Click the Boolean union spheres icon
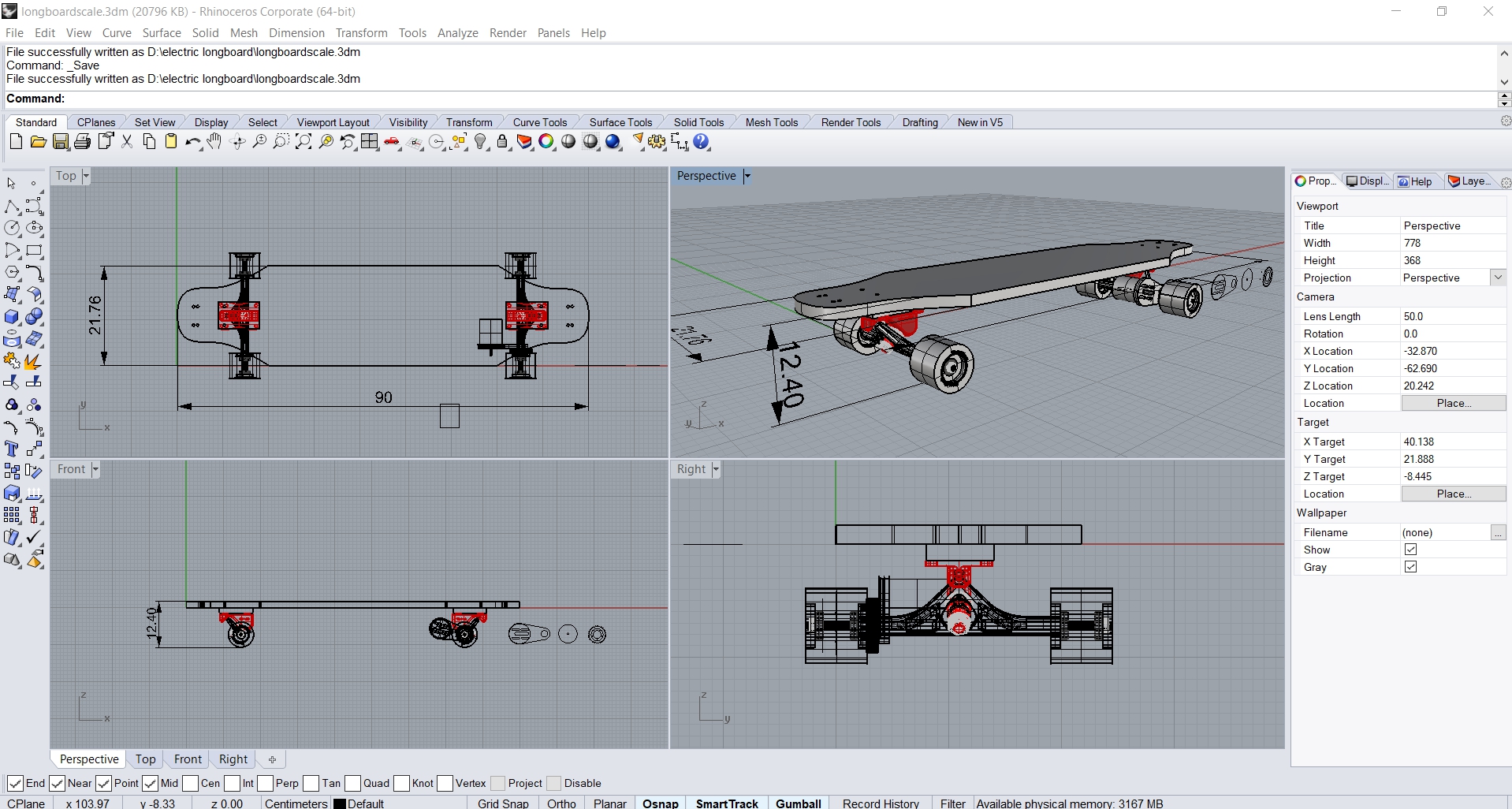Screen dimensions: 1512x809 (34, 317)
